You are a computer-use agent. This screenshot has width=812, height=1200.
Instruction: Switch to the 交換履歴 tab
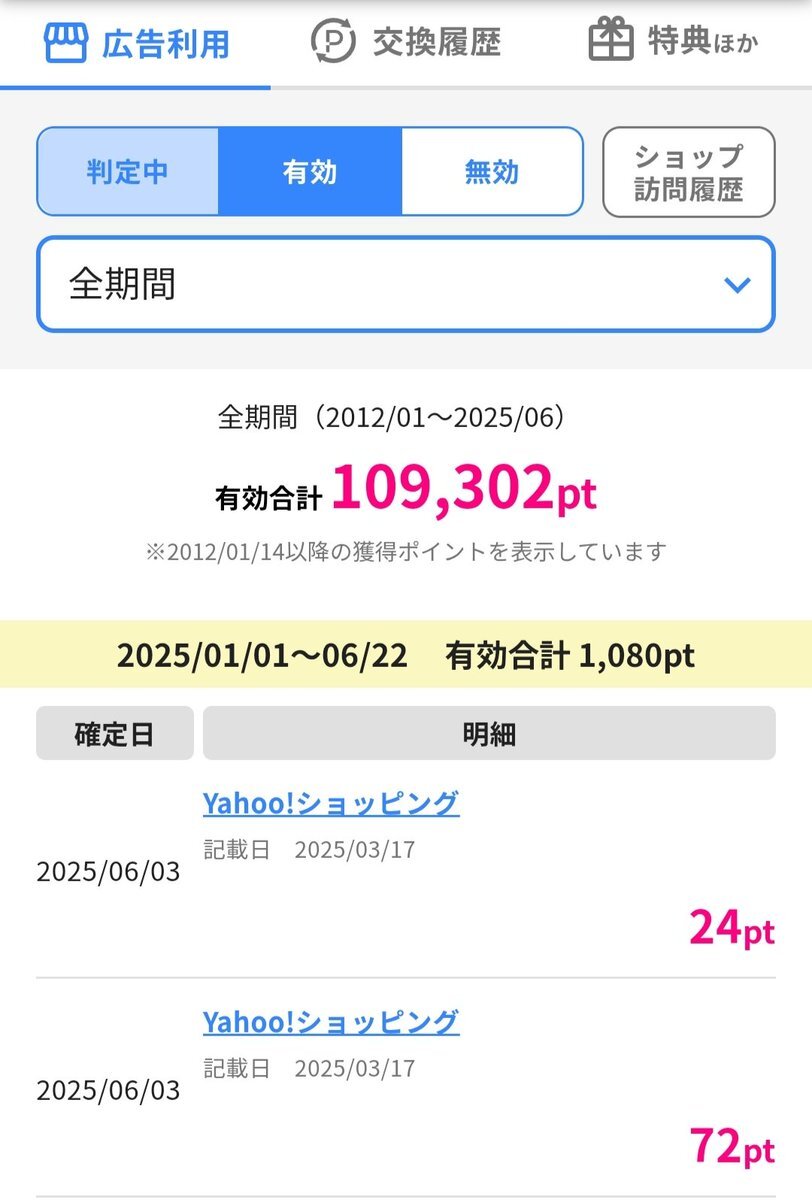point(406,42)
